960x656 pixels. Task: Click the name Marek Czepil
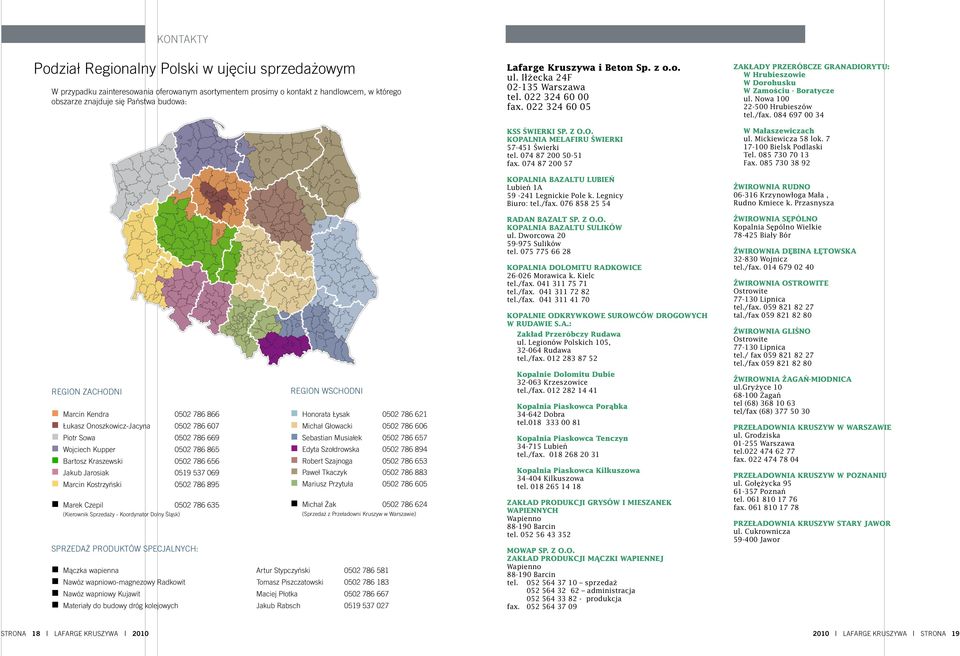(83, 505)
